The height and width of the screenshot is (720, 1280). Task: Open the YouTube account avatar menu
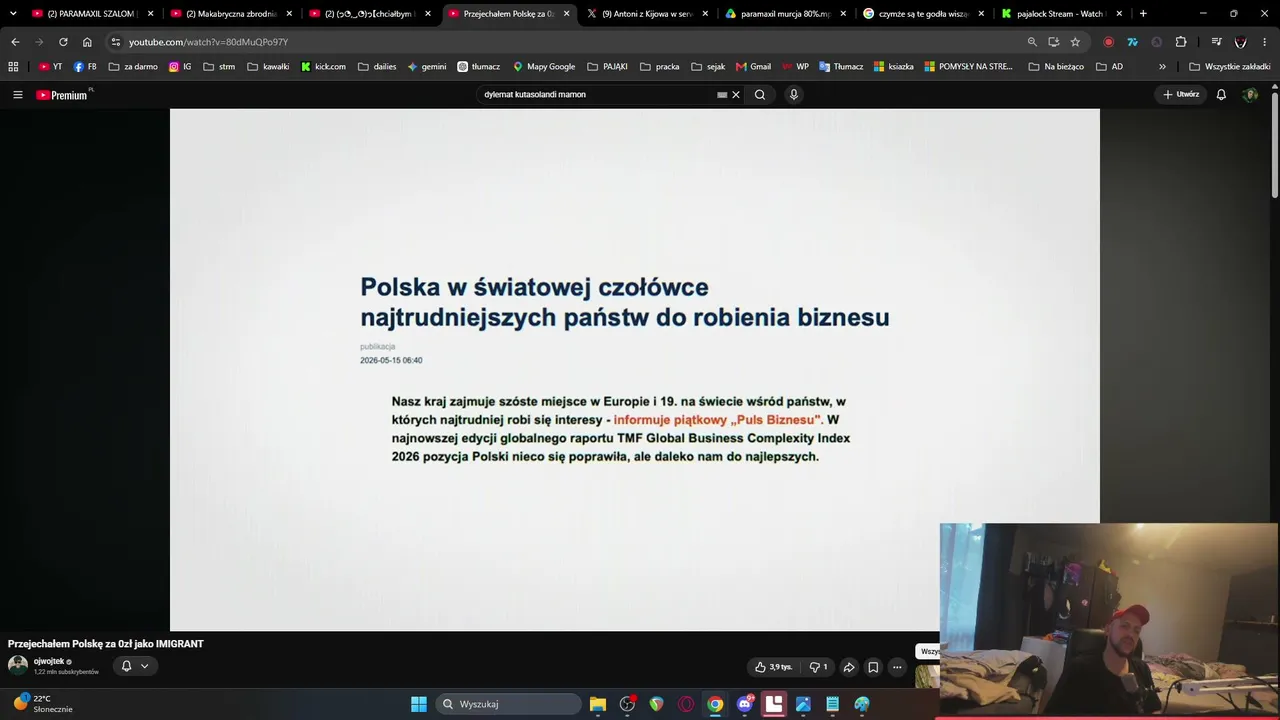click(1250, 95)
